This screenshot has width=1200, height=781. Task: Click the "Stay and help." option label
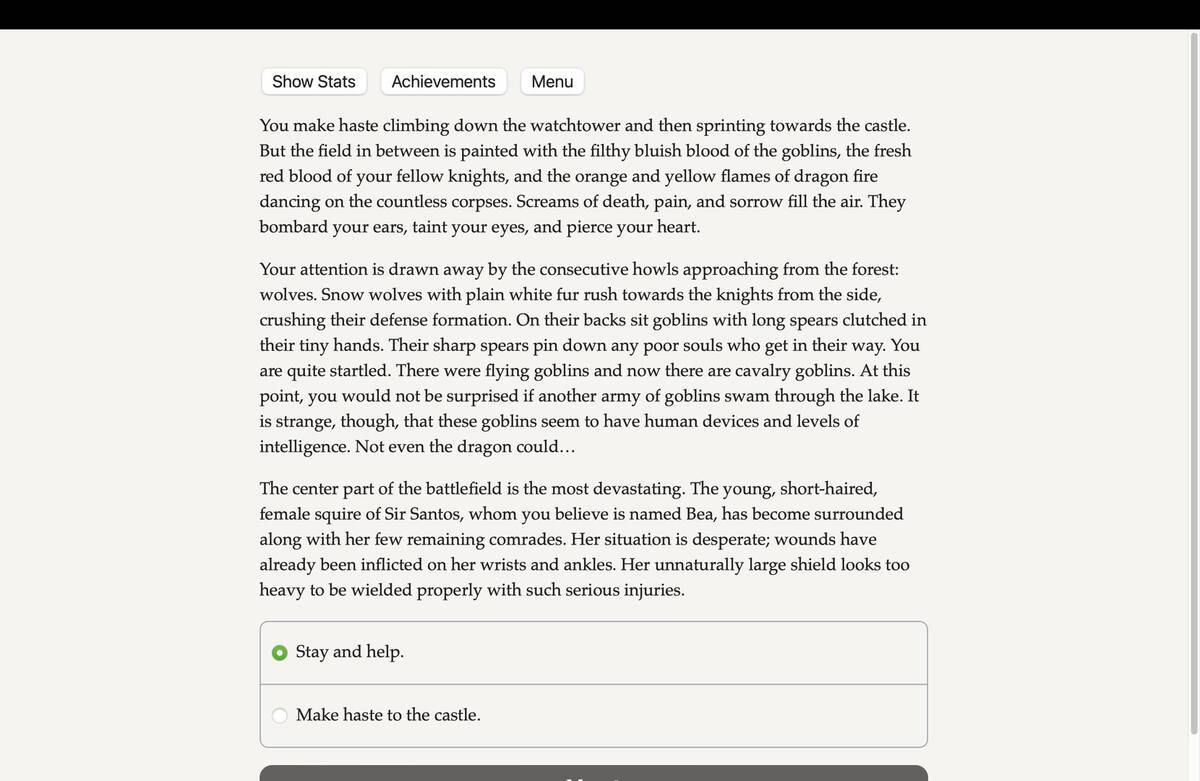point(350,652)
